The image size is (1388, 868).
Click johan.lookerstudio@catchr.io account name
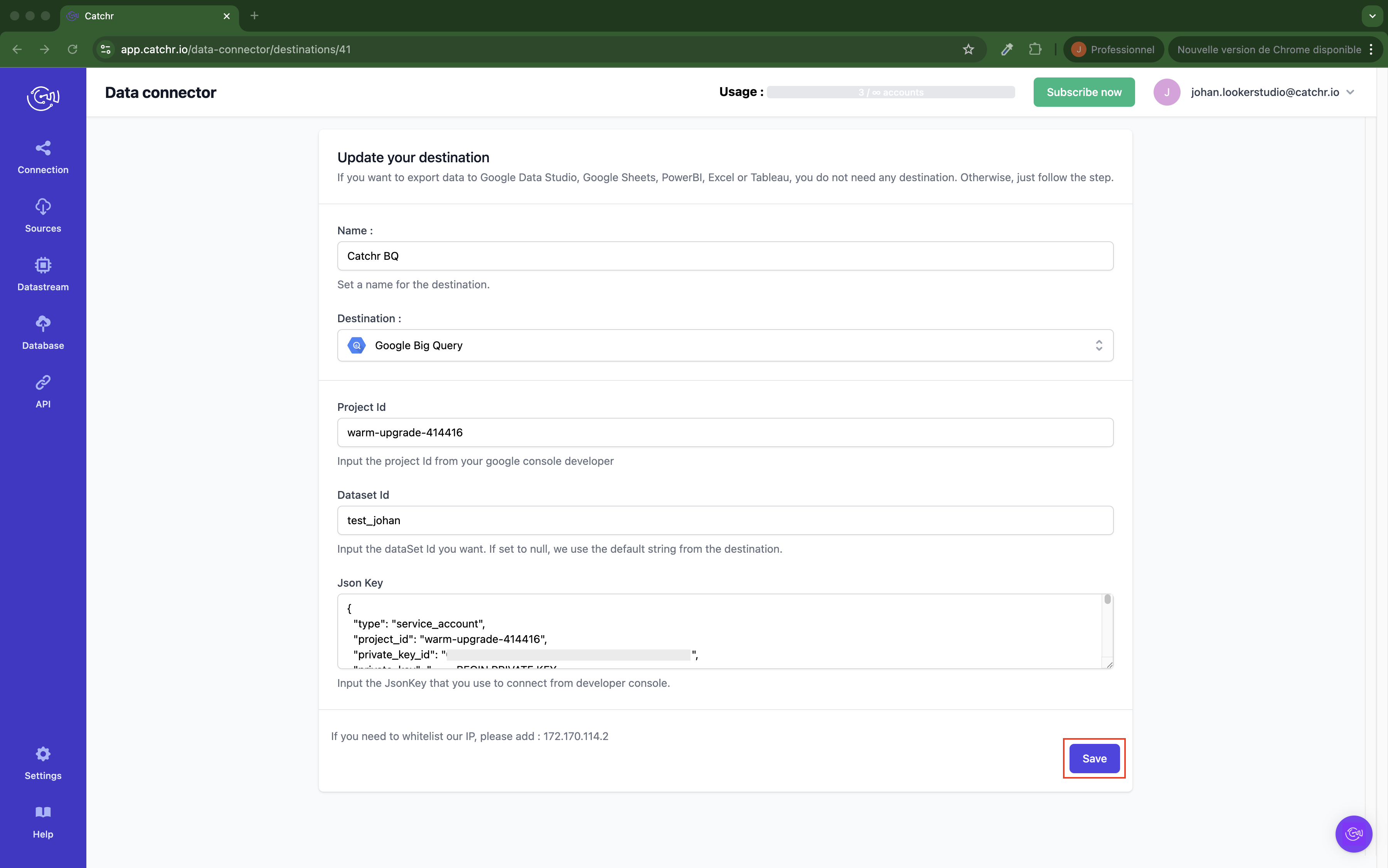1265,92
